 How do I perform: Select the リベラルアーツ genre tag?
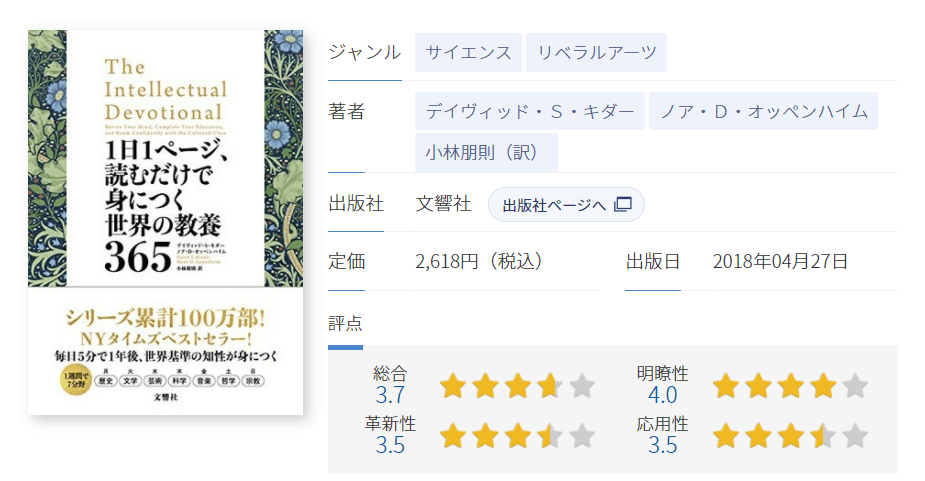click(596, 53)
